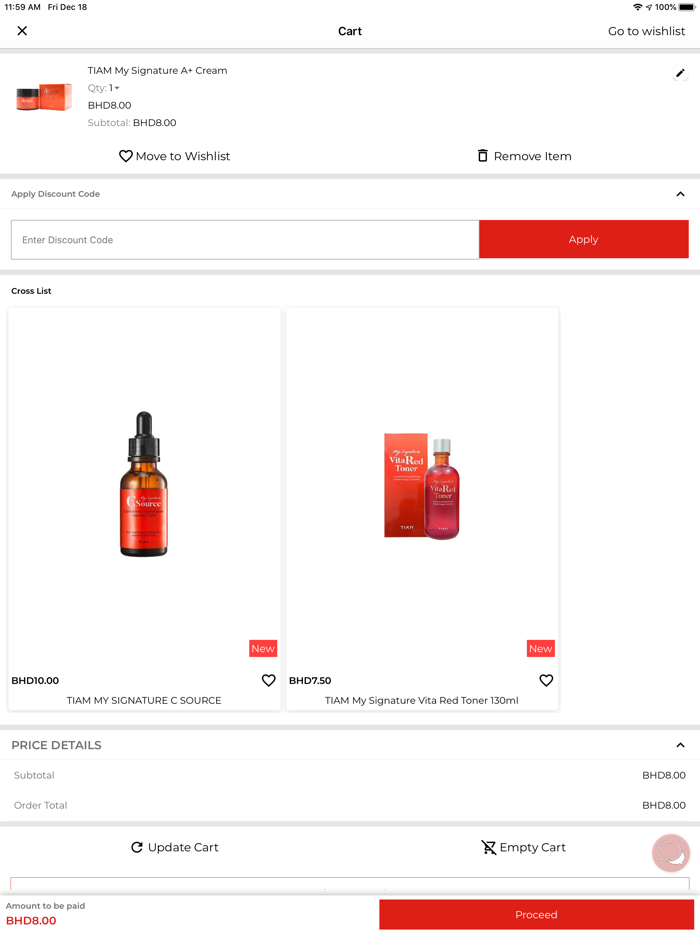The image size is (700, 934).
Task: Tap the pencil edit icon for cart item
Action: pyautogui.click(x=680, y=73)
